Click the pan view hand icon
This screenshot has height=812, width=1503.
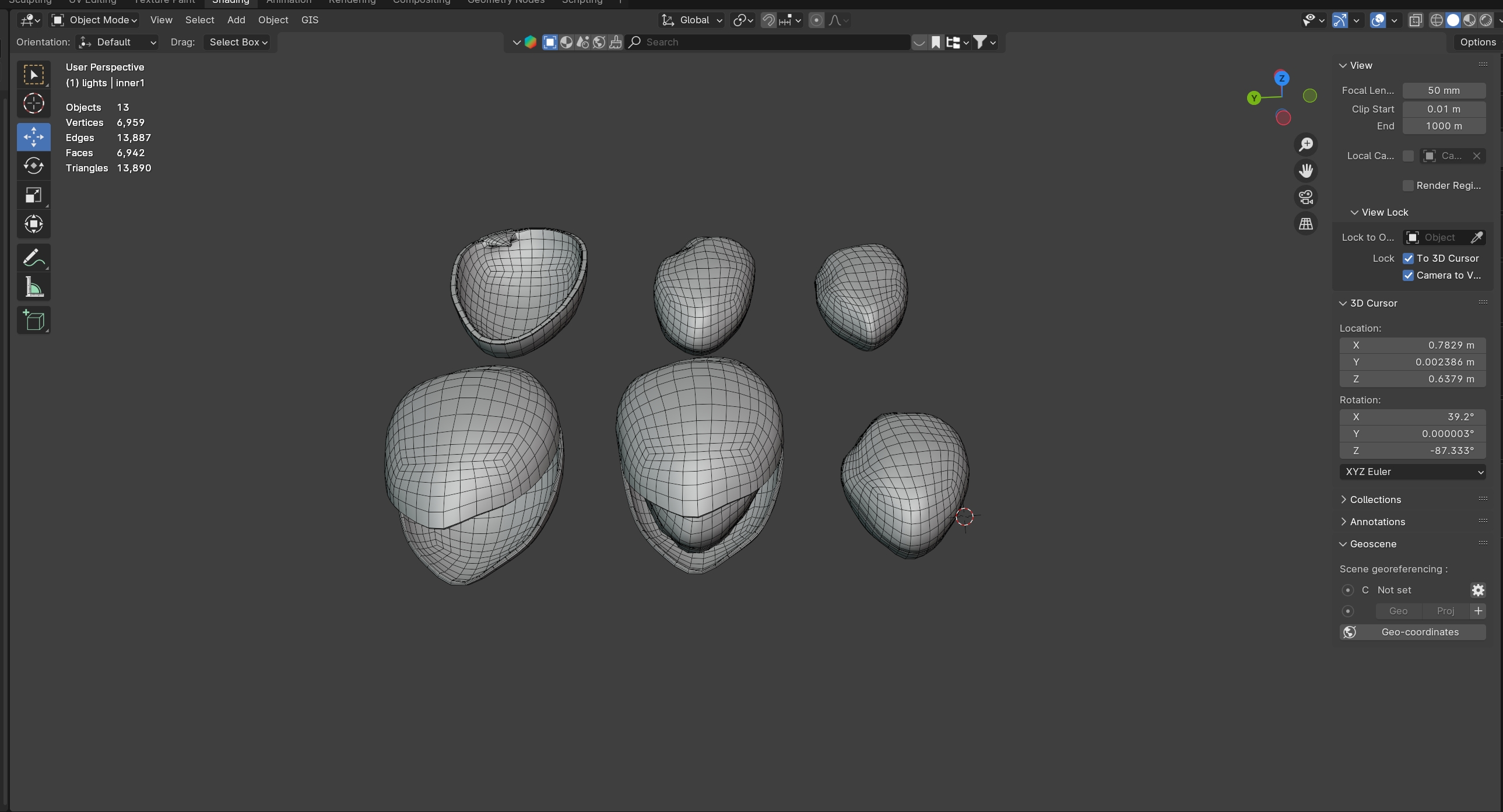tap(1306, 171)
